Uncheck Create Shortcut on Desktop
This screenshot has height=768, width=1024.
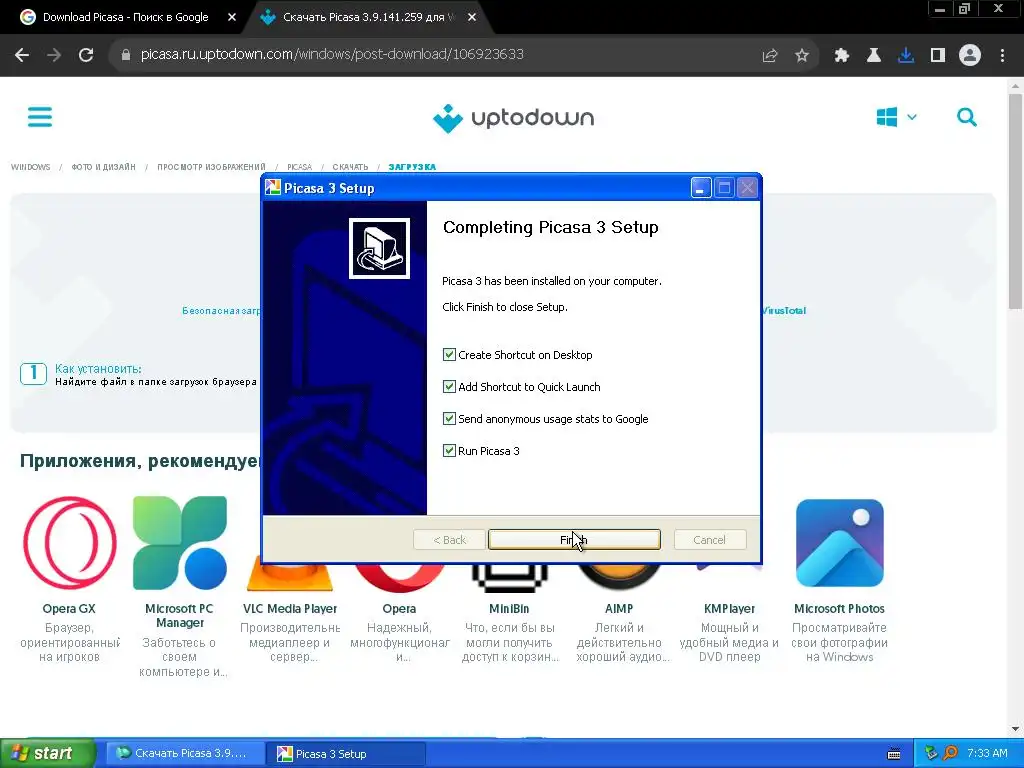(x=449, y=355)
